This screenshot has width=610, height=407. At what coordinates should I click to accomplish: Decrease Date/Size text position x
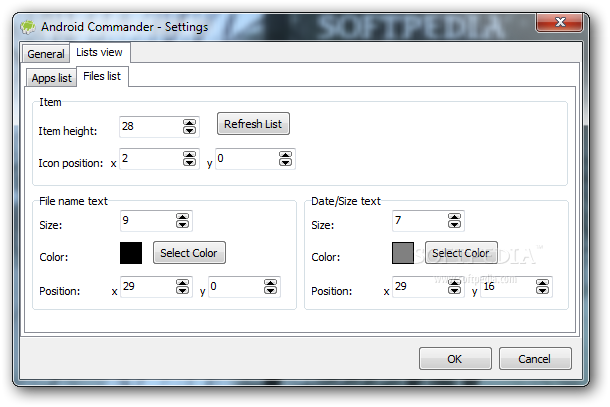click(454, 291)
